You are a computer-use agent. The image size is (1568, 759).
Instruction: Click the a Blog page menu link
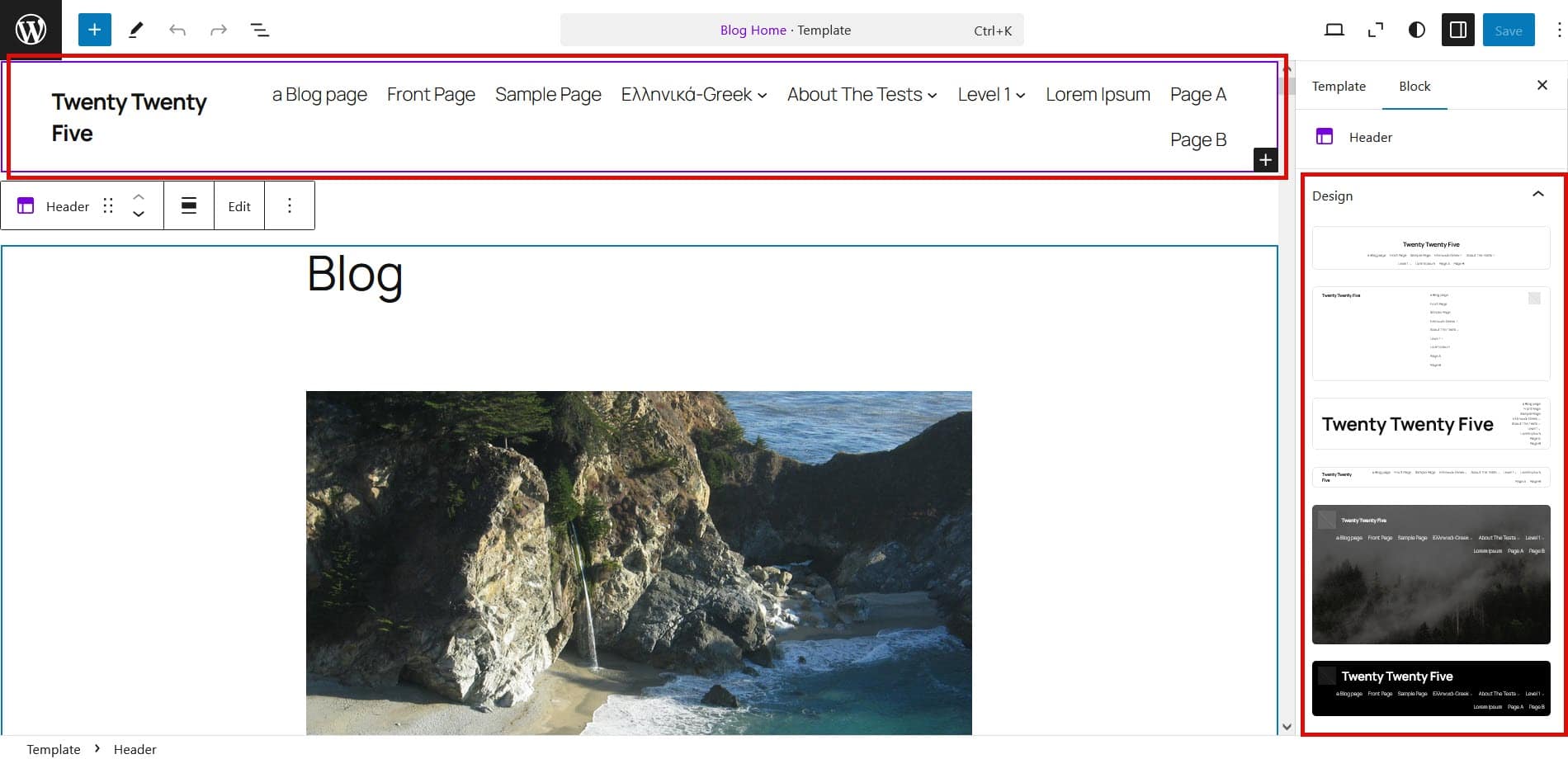[319, 95]
